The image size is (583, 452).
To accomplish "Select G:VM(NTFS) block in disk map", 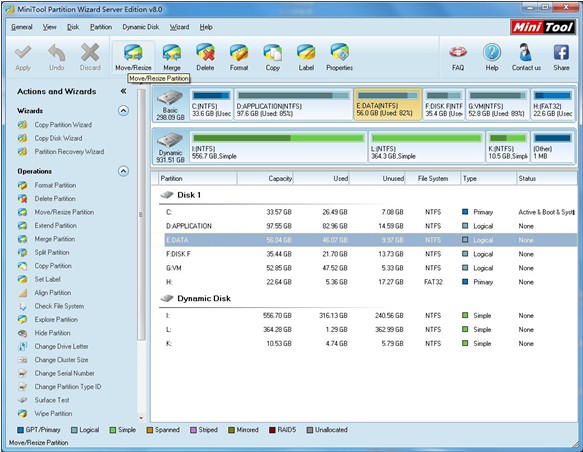I will click(x=497, y=104).
